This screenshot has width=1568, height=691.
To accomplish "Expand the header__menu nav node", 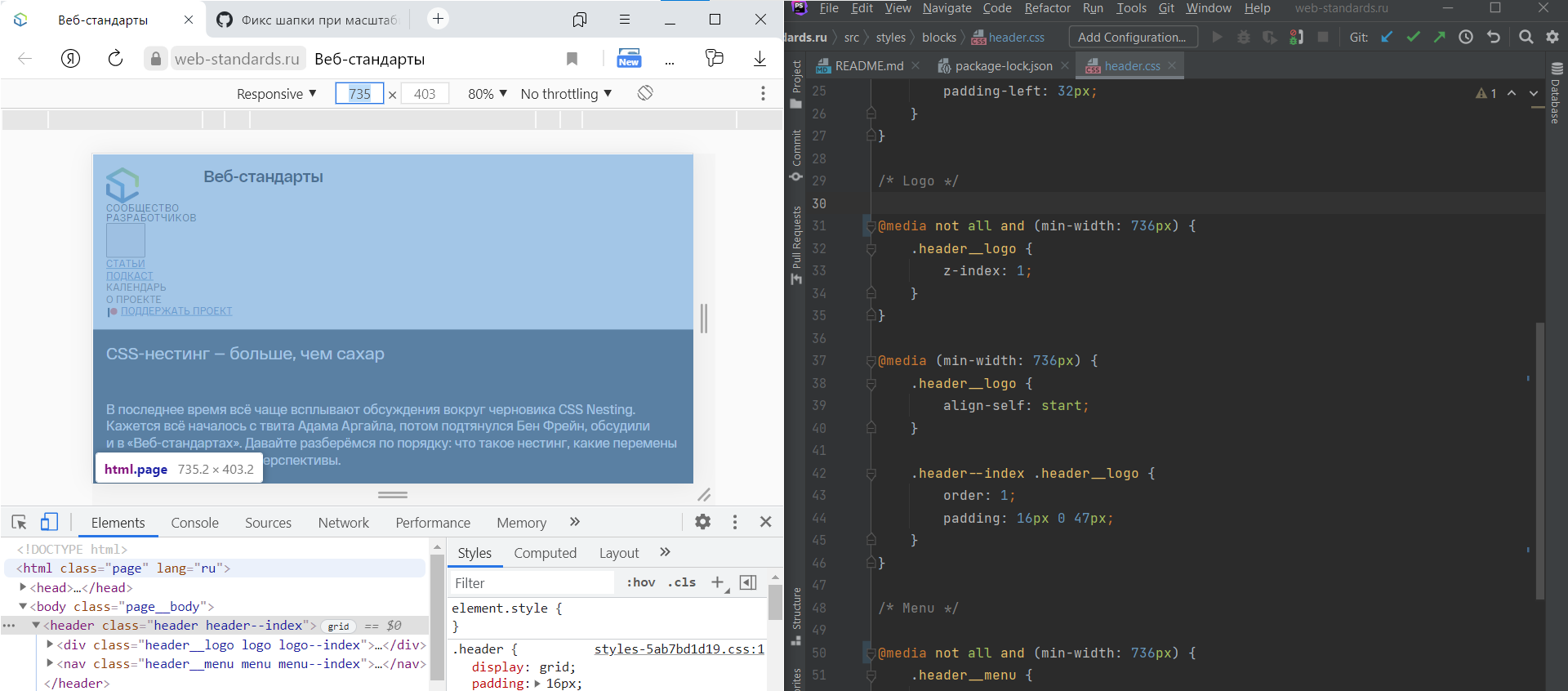I will pos(50,663).
